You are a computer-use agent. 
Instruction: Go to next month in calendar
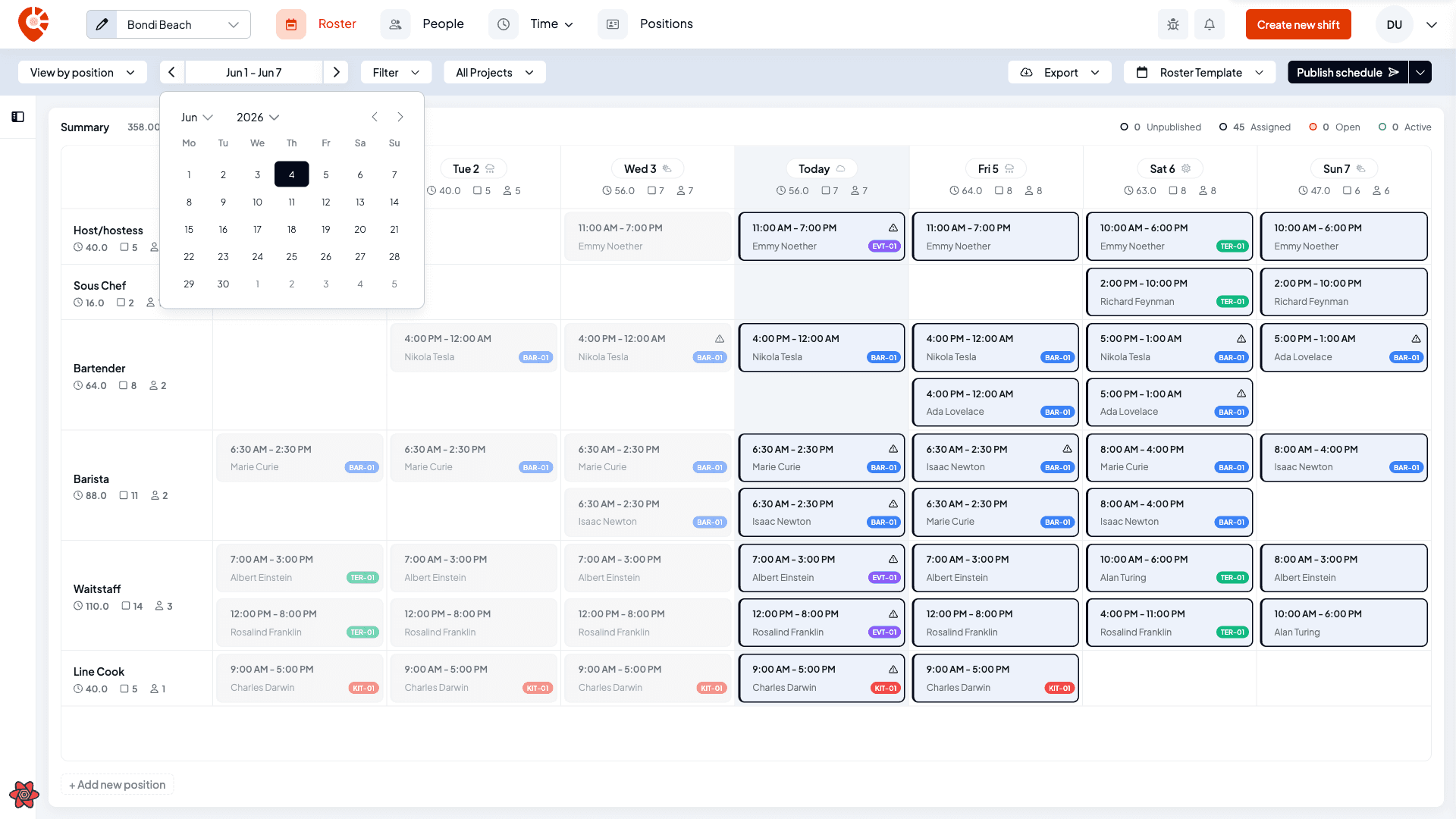[400, 117]
